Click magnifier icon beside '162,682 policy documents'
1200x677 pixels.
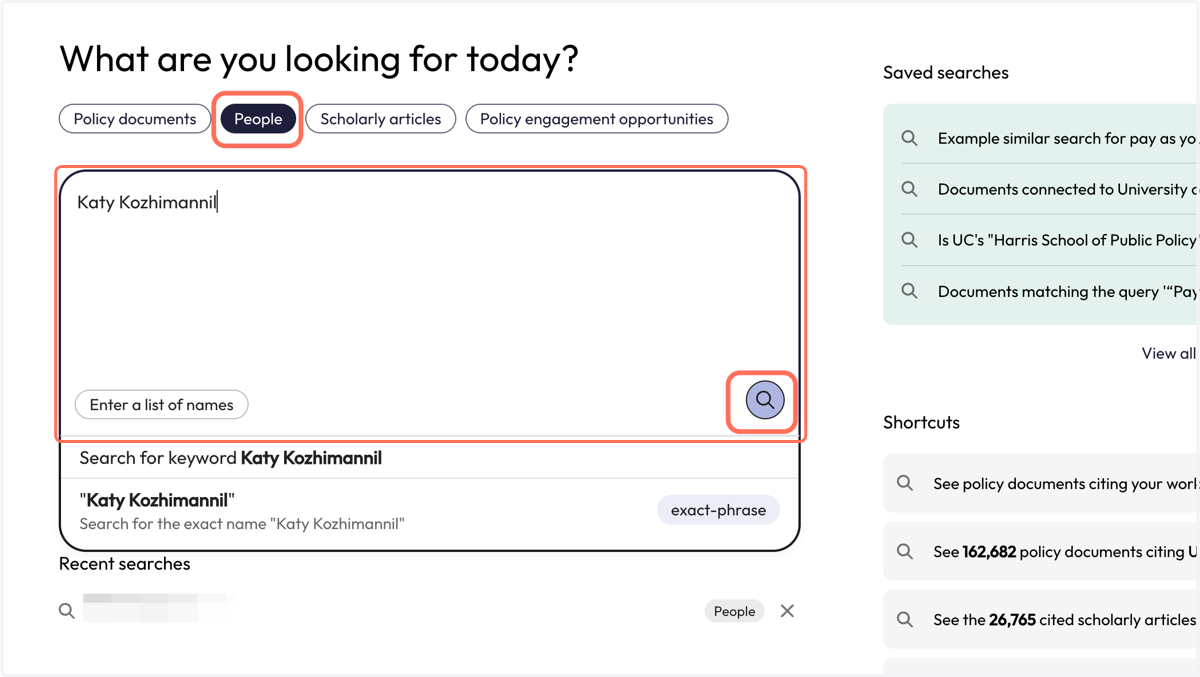click(x=905, y=551)
